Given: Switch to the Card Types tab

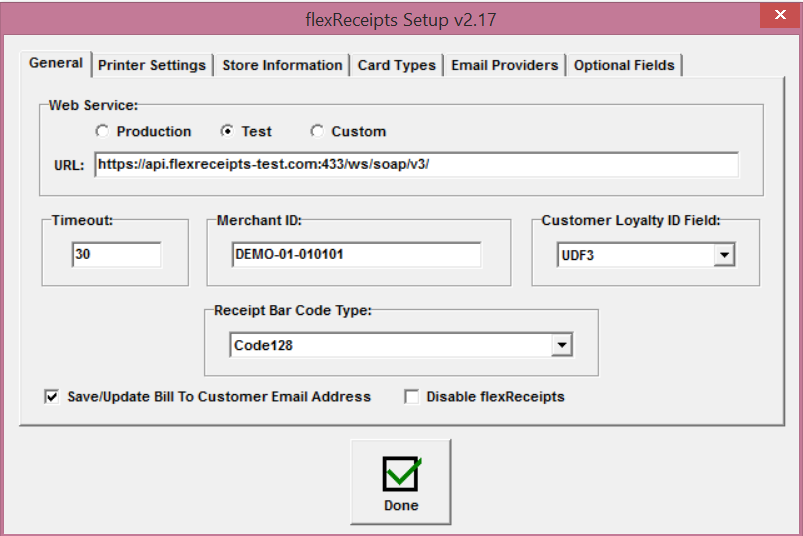Looking at the screenshot, I should 396,66.
